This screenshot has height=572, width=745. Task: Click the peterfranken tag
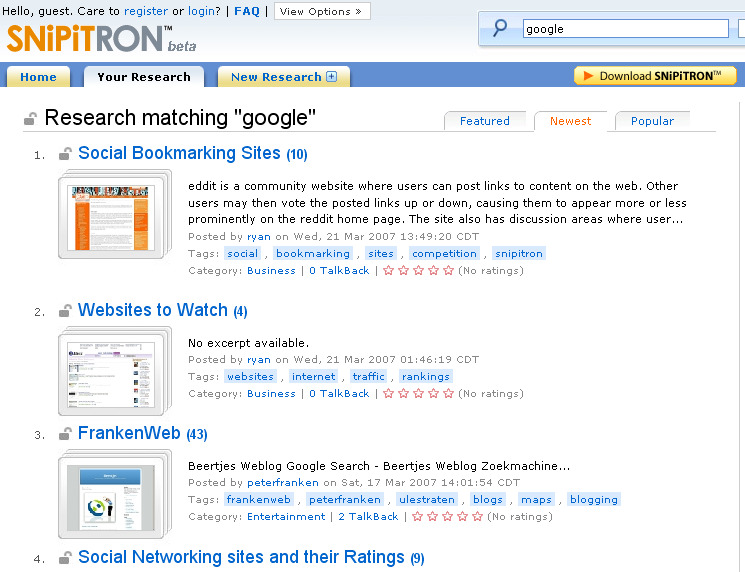click(345, 499)
